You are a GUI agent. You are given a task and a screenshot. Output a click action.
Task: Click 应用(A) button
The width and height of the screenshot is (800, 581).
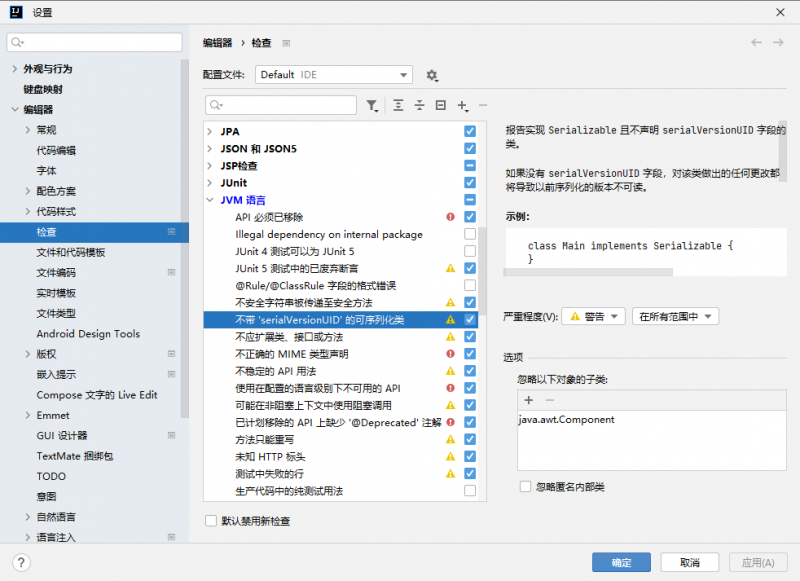click(x=758, y=563)
